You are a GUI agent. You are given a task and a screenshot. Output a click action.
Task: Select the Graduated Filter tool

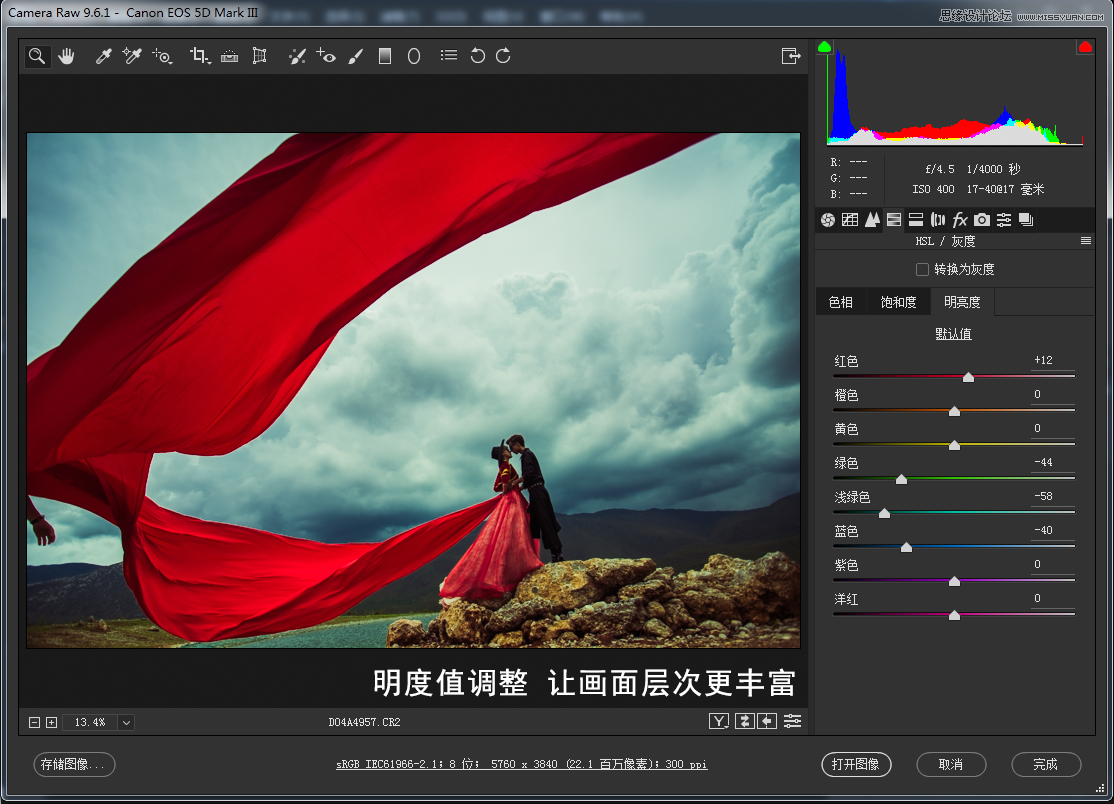click(x=385, y=56)
